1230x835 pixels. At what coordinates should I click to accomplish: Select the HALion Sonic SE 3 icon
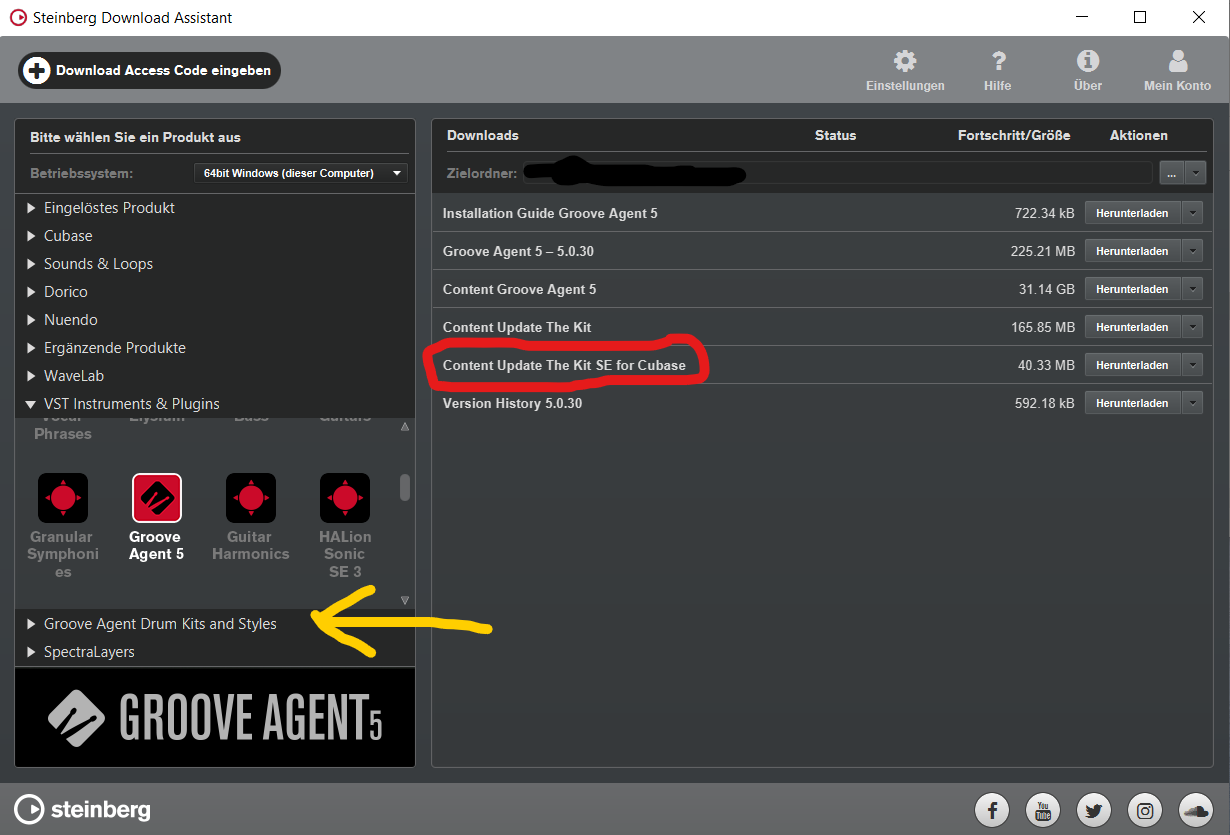(x=345, y=498)
